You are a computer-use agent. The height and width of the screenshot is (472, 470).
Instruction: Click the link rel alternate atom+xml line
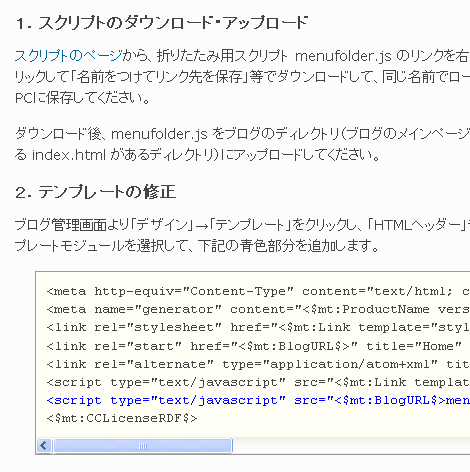coord(258,364)
